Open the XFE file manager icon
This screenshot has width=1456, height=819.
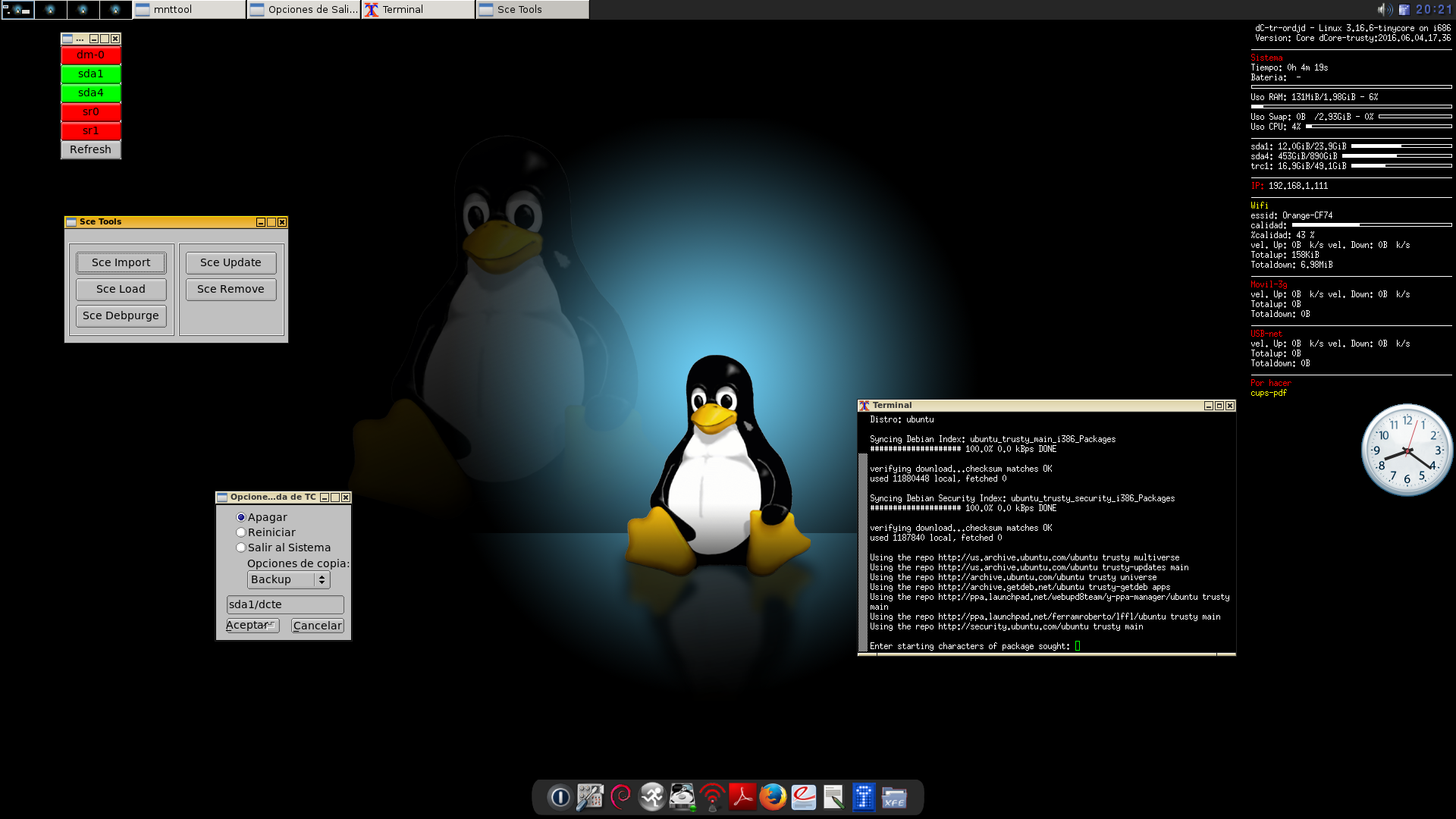(894, 797)
